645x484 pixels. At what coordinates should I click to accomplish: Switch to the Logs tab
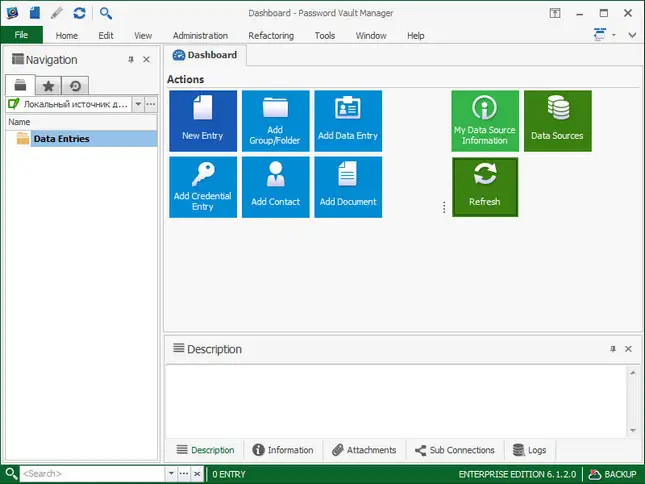tap(530, 450)
